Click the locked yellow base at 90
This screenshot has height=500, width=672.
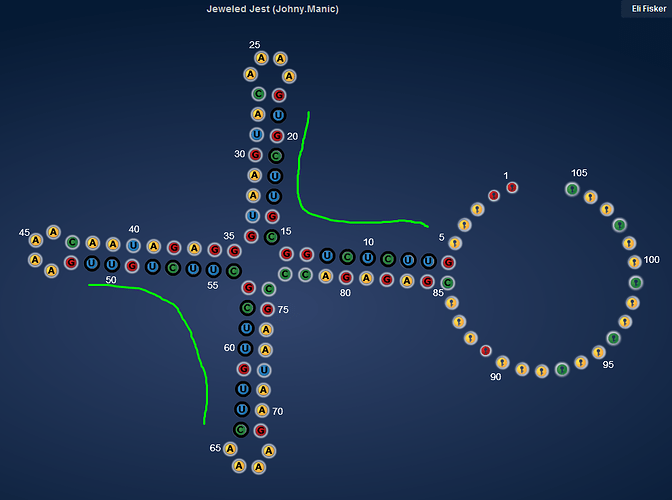click(503, 362)
